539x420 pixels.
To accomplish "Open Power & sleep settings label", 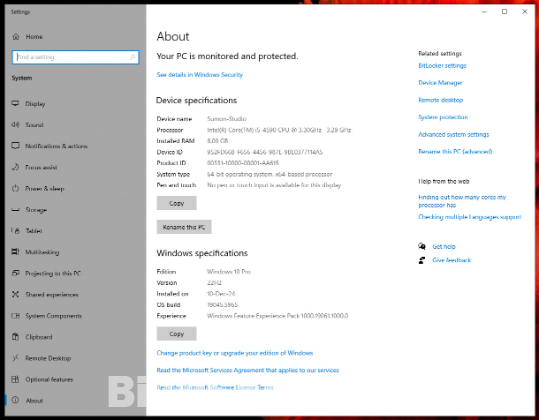I will (x=45, y=189).
